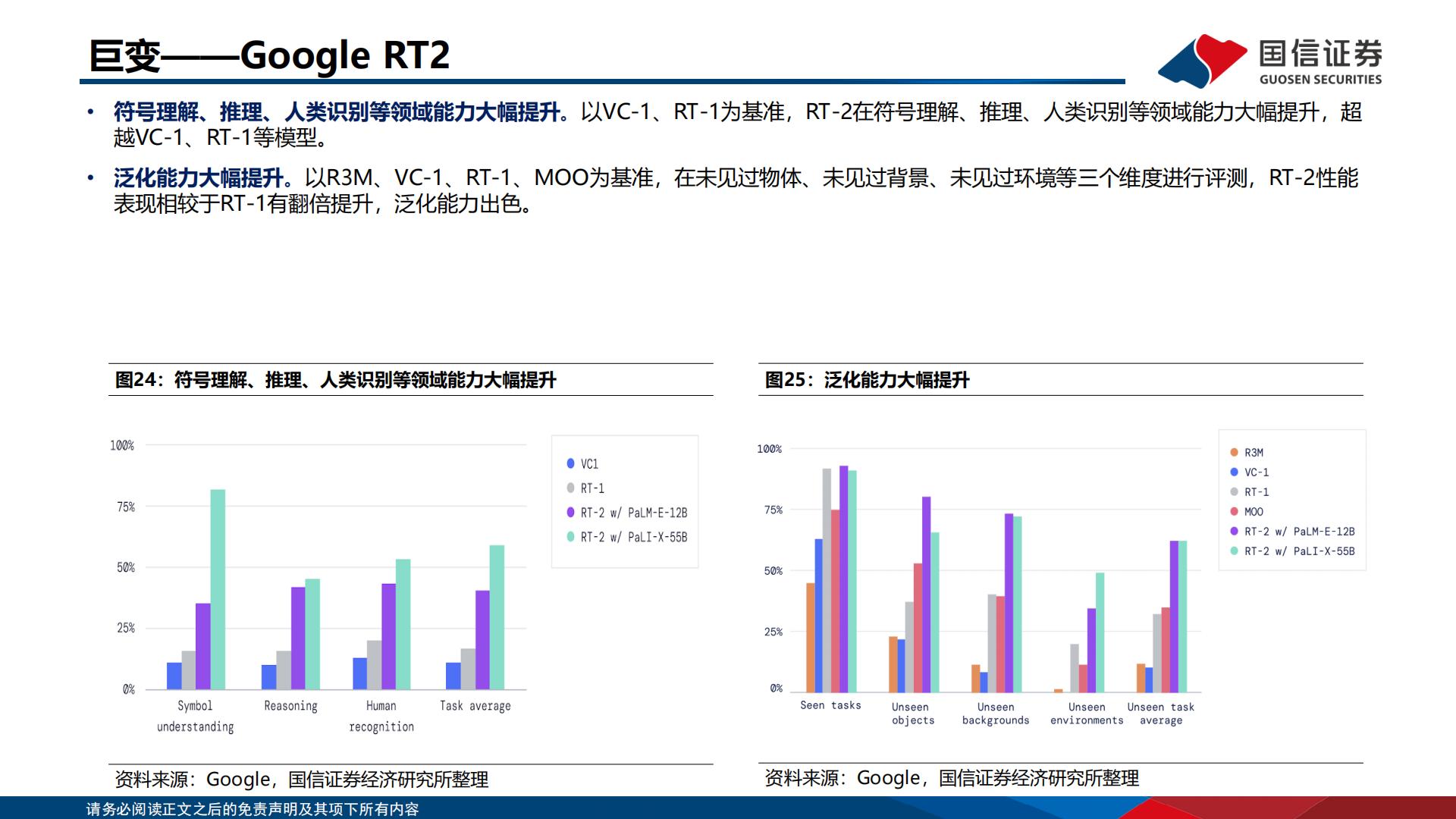Click the VC-1 legend entry in Figure 25
This screenshot has width=1456, height=819.
coord(1249,472)
